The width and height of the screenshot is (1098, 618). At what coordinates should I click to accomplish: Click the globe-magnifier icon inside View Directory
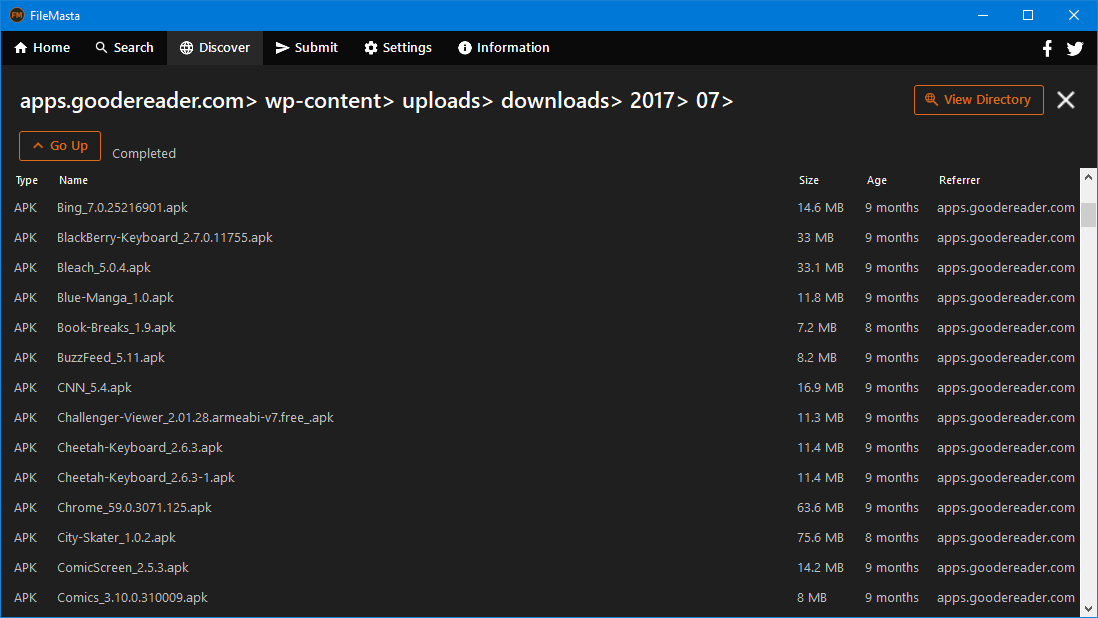coord(931,100)
